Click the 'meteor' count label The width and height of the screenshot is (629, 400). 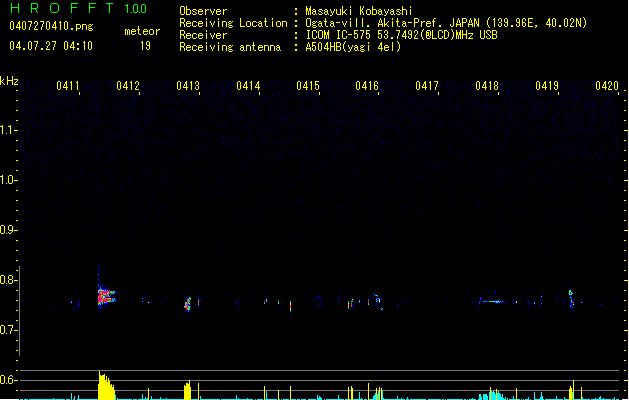[142, 31]
